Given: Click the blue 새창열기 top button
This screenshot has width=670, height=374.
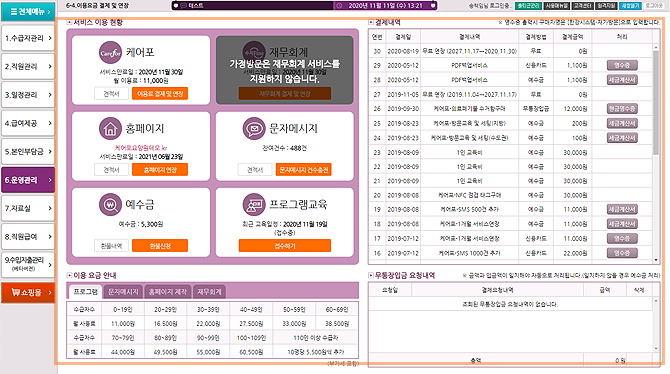Looking at the screenshot, I should pos(630,6).
